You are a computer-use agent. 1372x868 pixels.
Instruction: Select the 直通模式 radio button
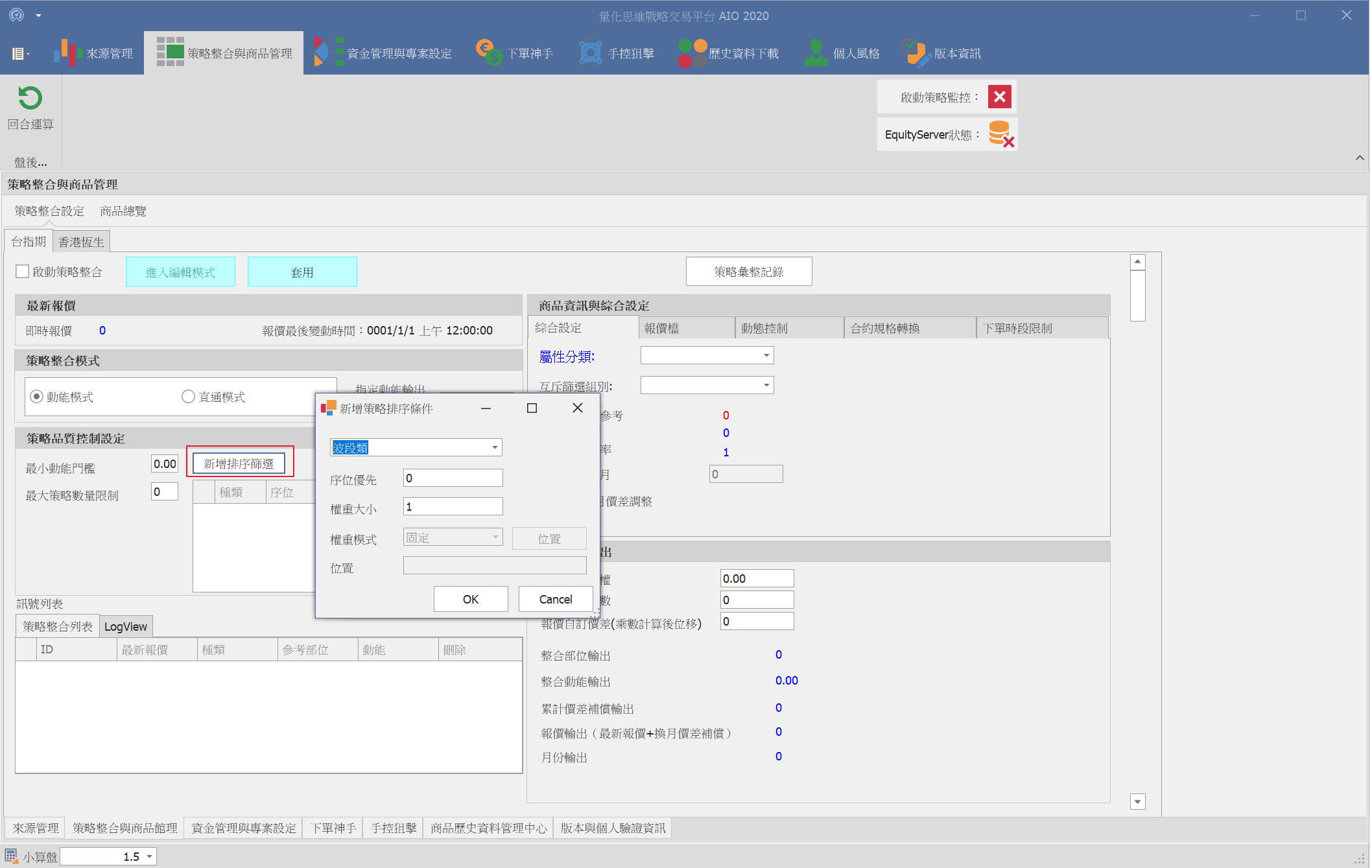pos(188,396)
